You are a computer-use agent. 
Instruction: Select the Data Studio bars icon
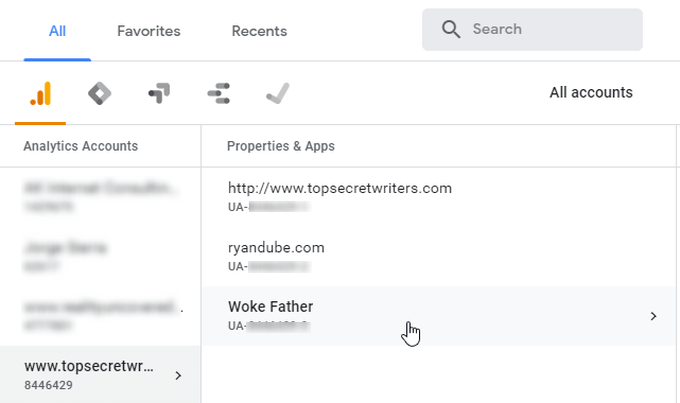pyautogui.click(x=218, y=94)
